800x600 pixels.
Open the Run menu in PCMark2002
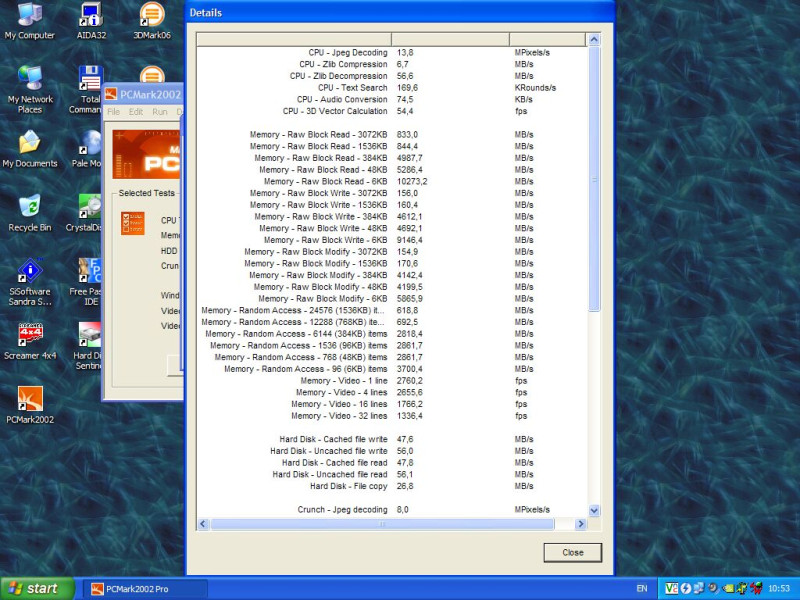[x=160, y=112]
